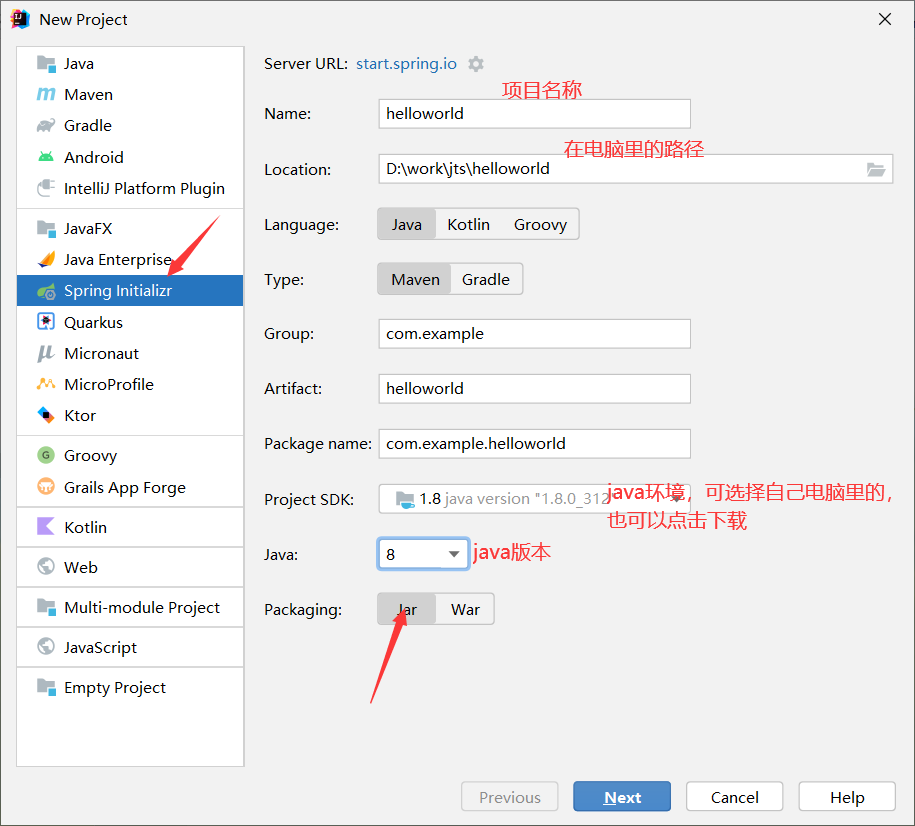The height and width of the screenshot is (826, 915).
Task: Close the New Project dialog
Action: click(885, 19)
